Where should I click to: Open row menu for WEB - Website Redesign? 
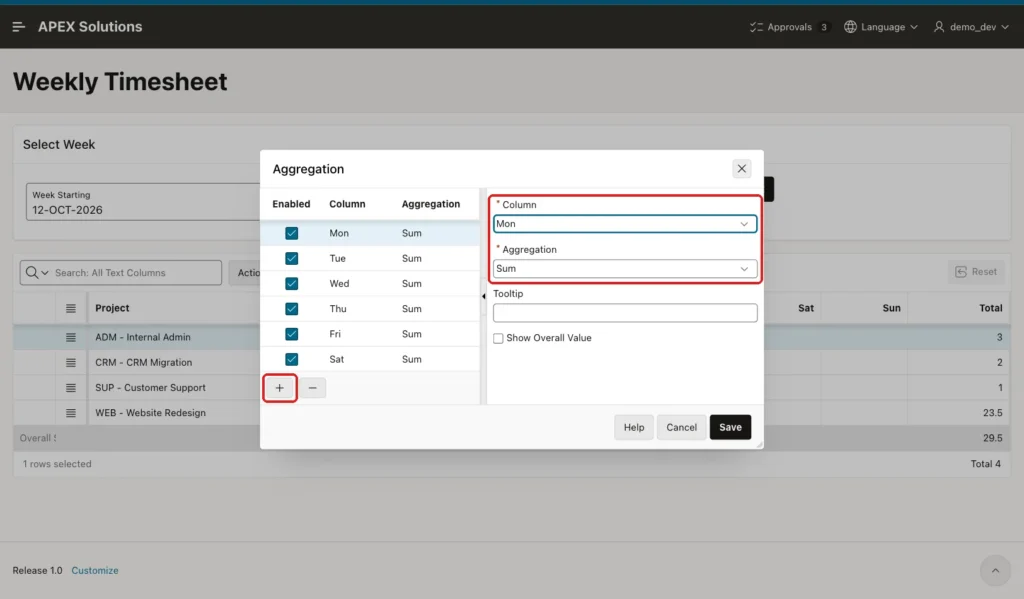point(71,413)
